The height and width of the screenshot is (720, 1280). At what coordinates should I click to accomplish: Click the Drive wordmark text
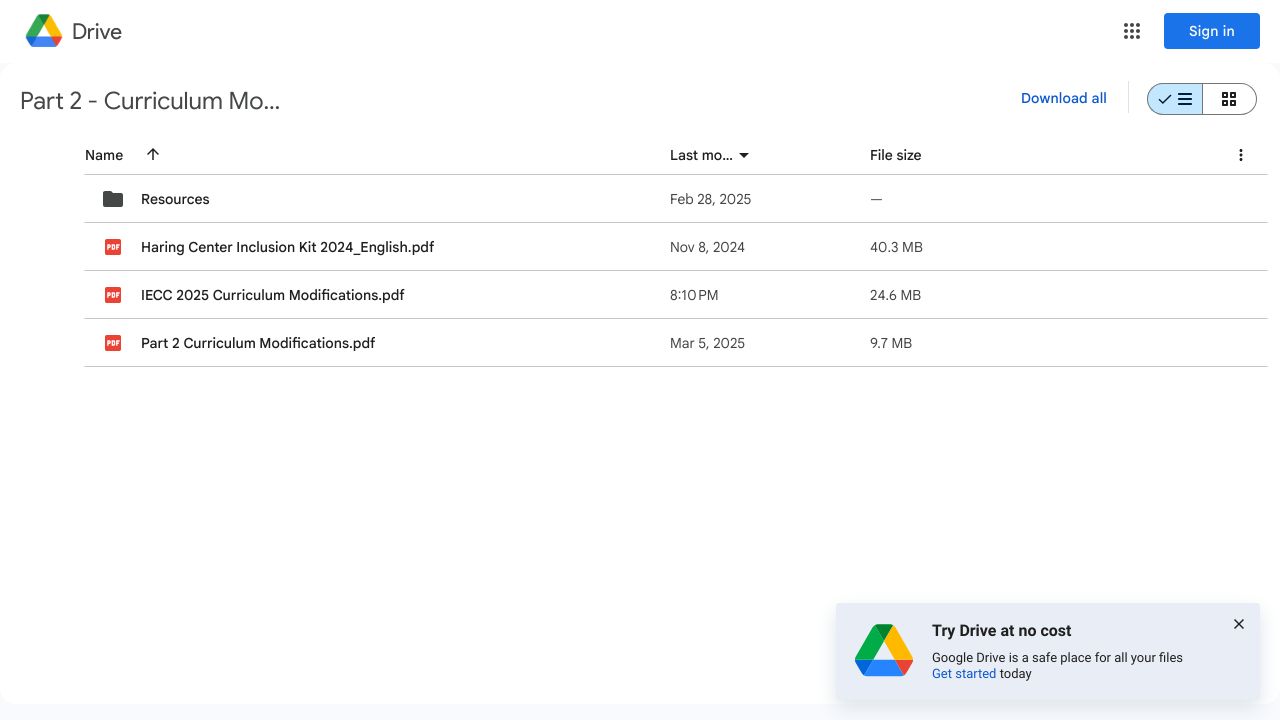pos(97,31)
